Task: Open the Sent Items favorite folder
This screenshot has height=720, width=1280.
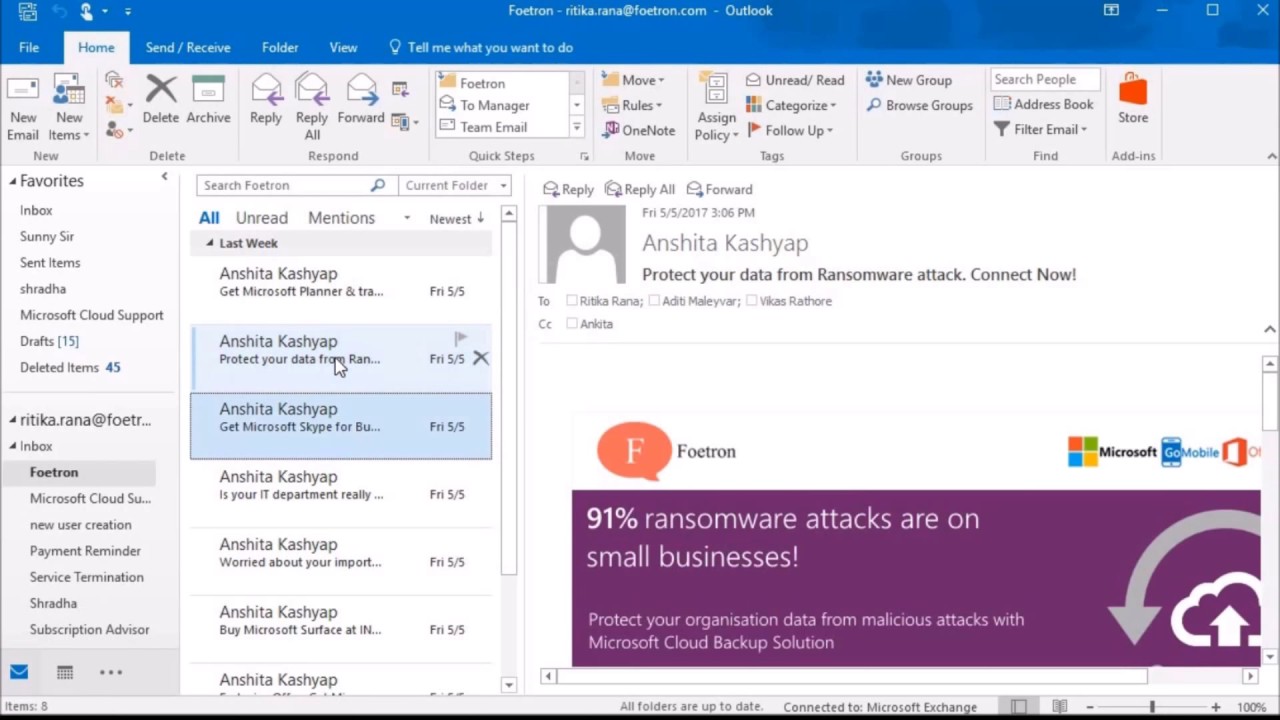Action: click(x=50, y=262)
